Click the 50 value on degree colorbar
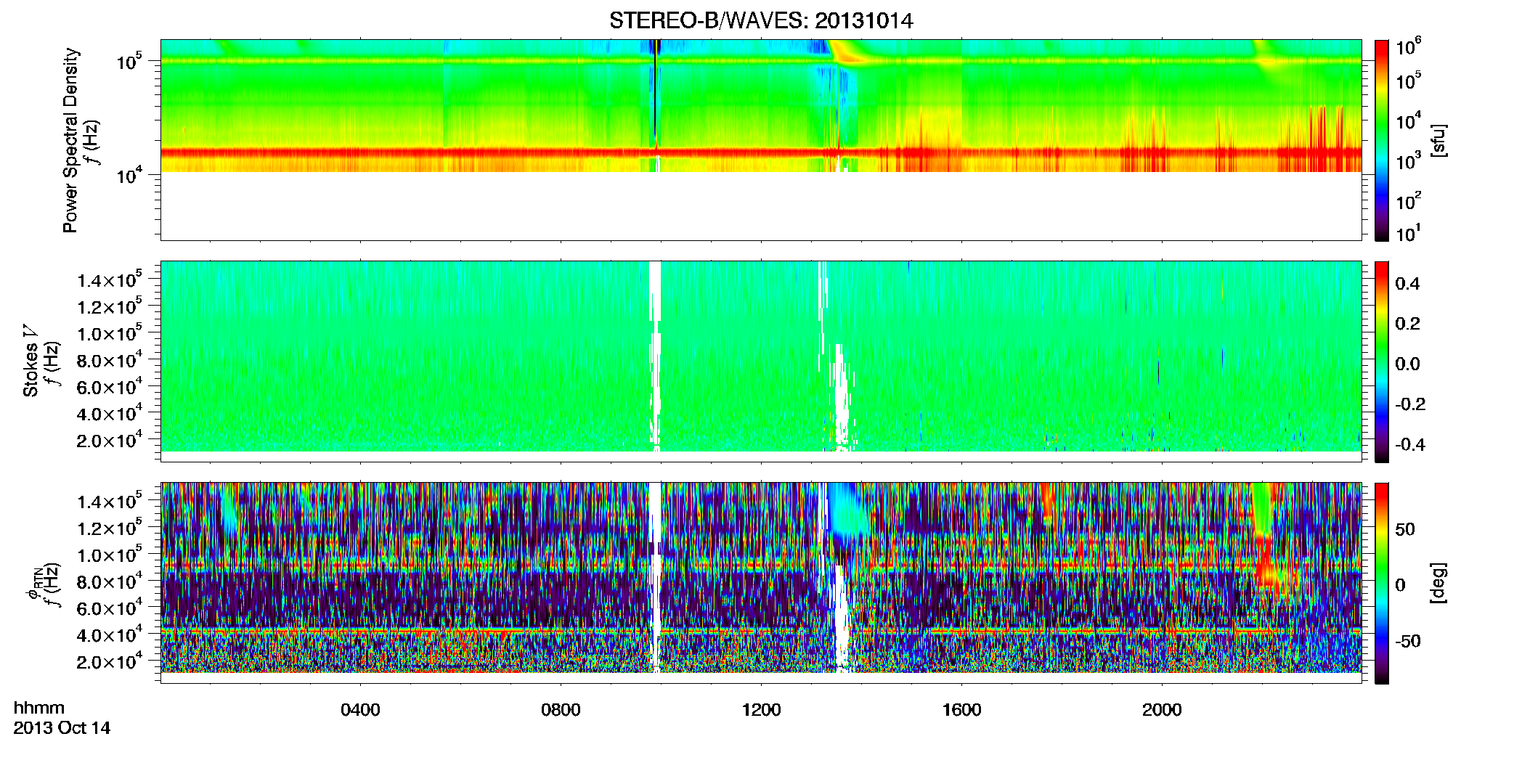1522x784 pixels. (1404, 529)
